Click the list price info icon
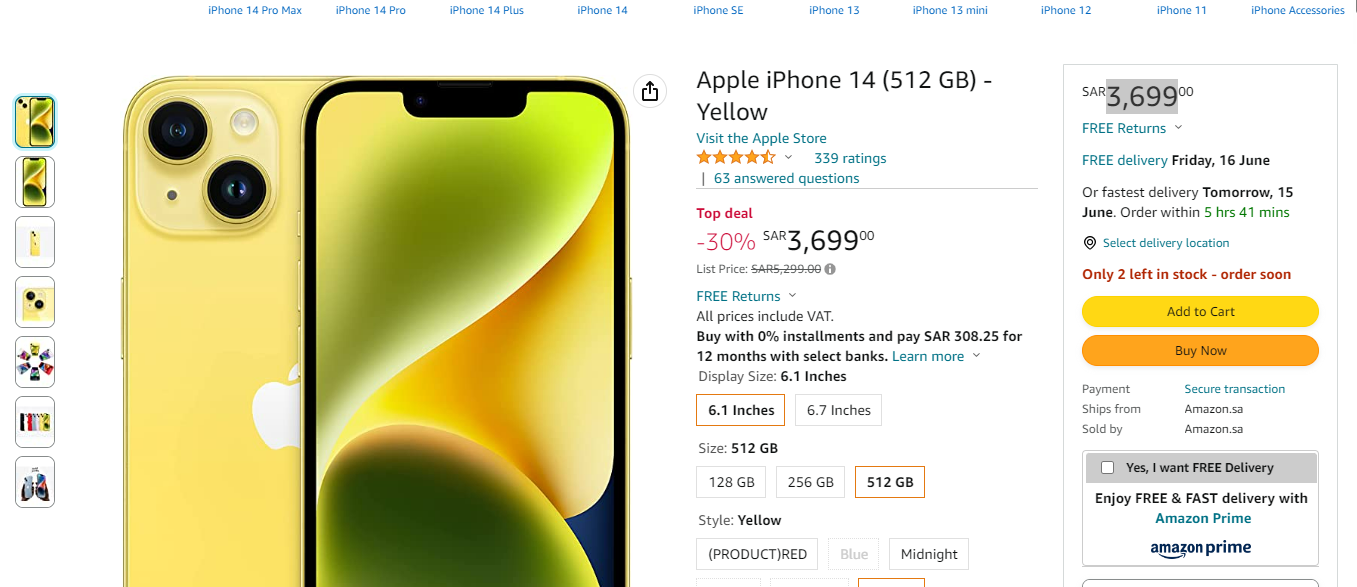 tap(830, 269)
